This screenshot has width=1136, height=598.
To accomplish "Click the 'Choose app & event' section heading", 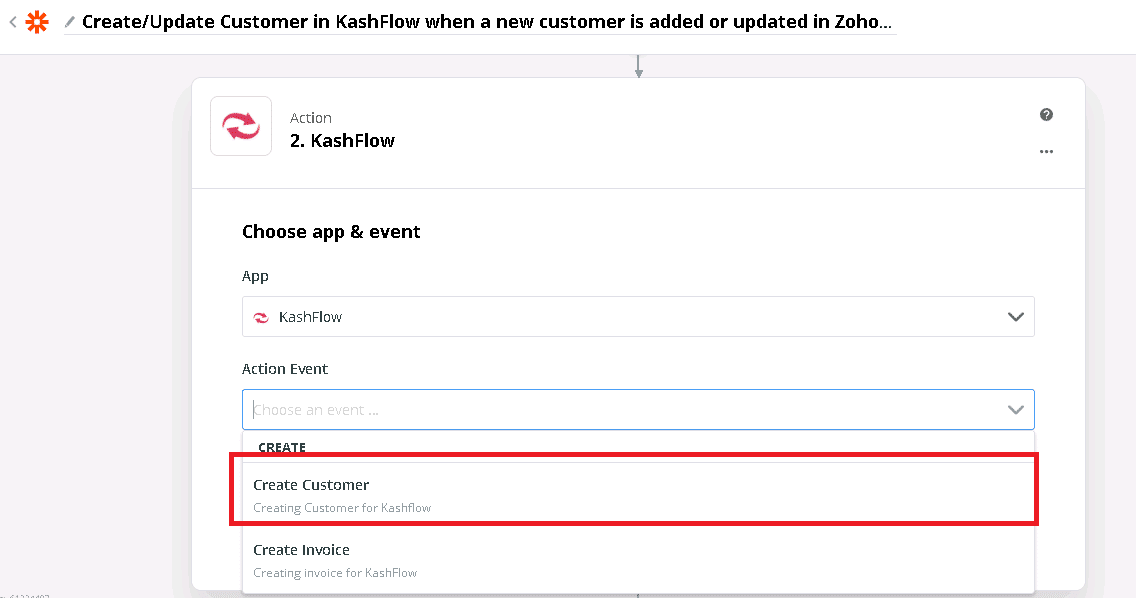I will click(x=331, y=232).
